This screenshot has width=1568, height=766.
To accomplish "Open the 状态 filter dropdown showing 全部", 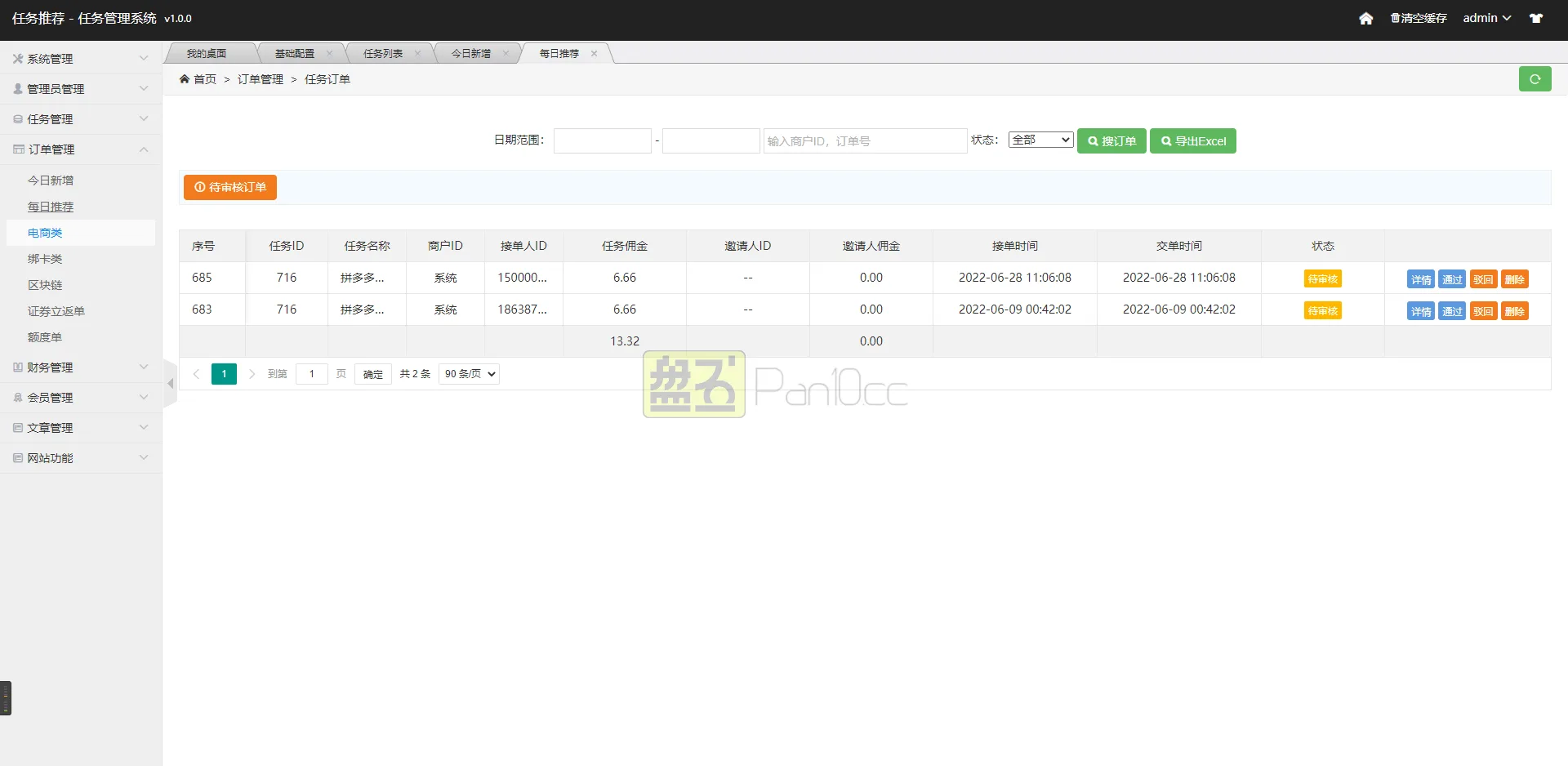I will [1040, 140].
